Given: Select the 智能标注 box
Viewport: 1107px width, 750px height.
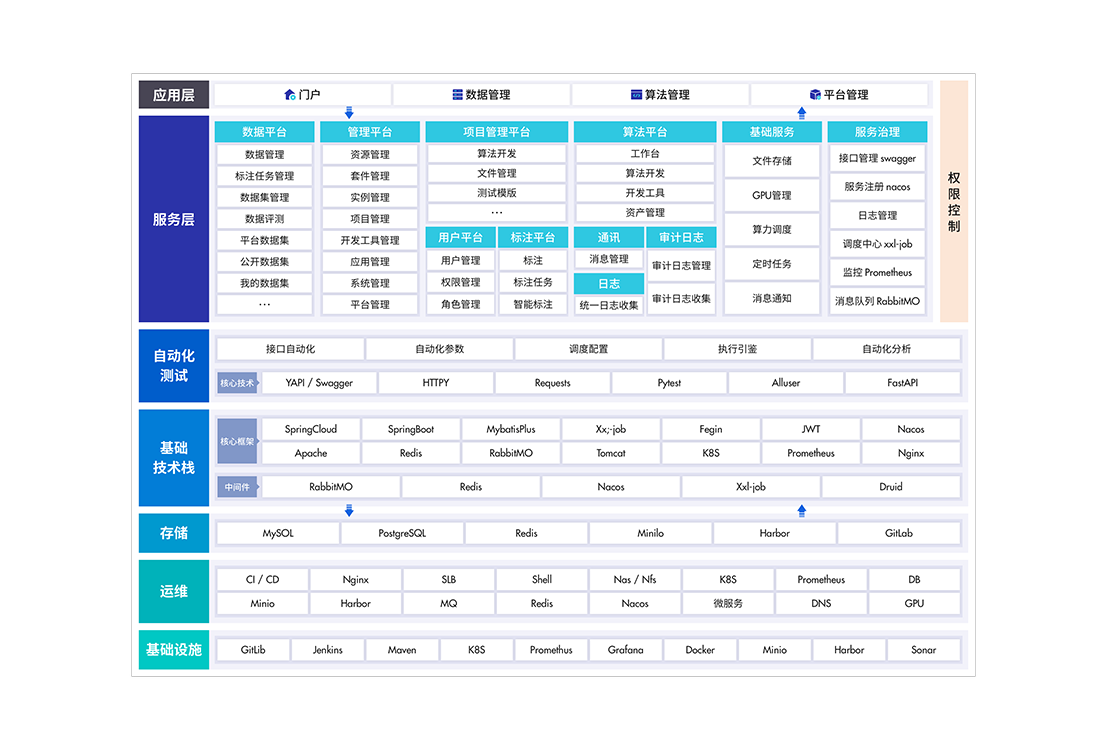Looking at the screenshot, I should pyautogui.click(x=533, y=304).
